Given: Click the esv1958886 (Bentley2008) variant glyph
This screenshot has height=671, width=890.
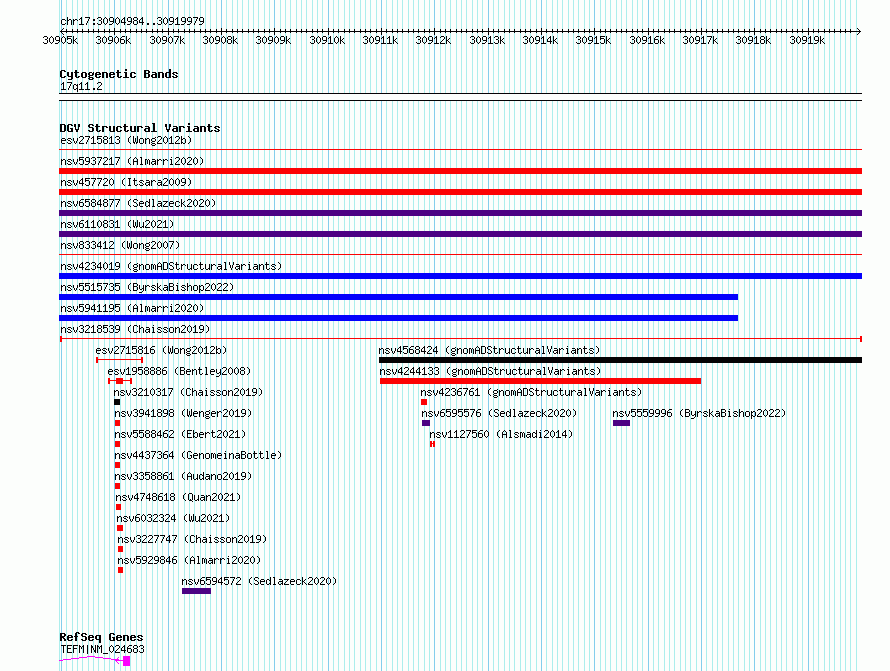Looking at the screenshot, I should [120, 381].
